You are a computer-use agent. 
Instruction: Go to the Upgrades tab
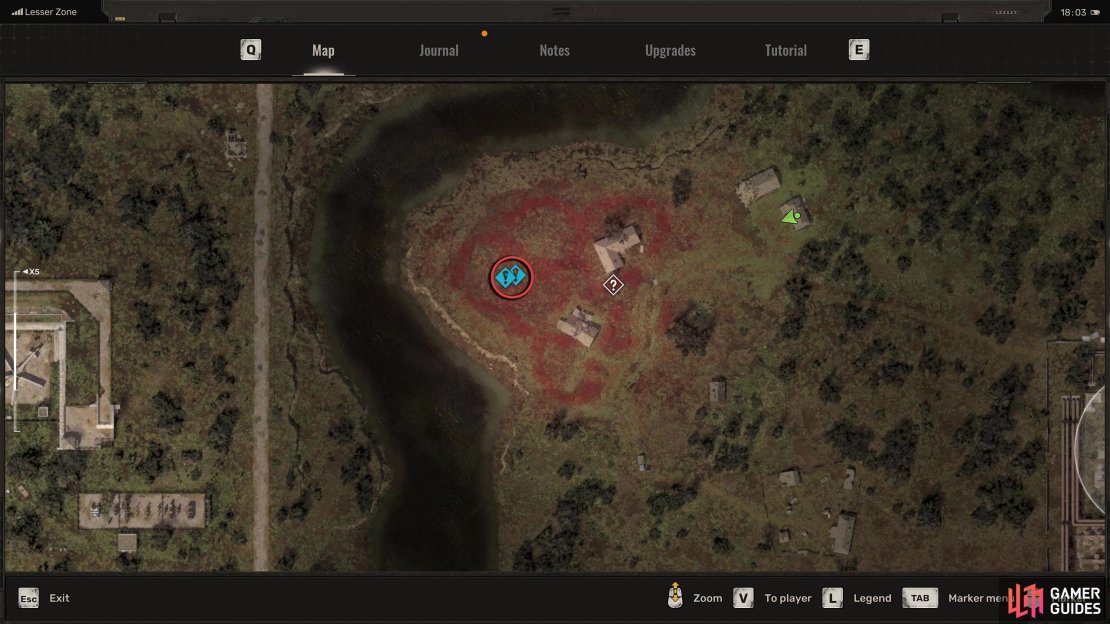[670, 50]
